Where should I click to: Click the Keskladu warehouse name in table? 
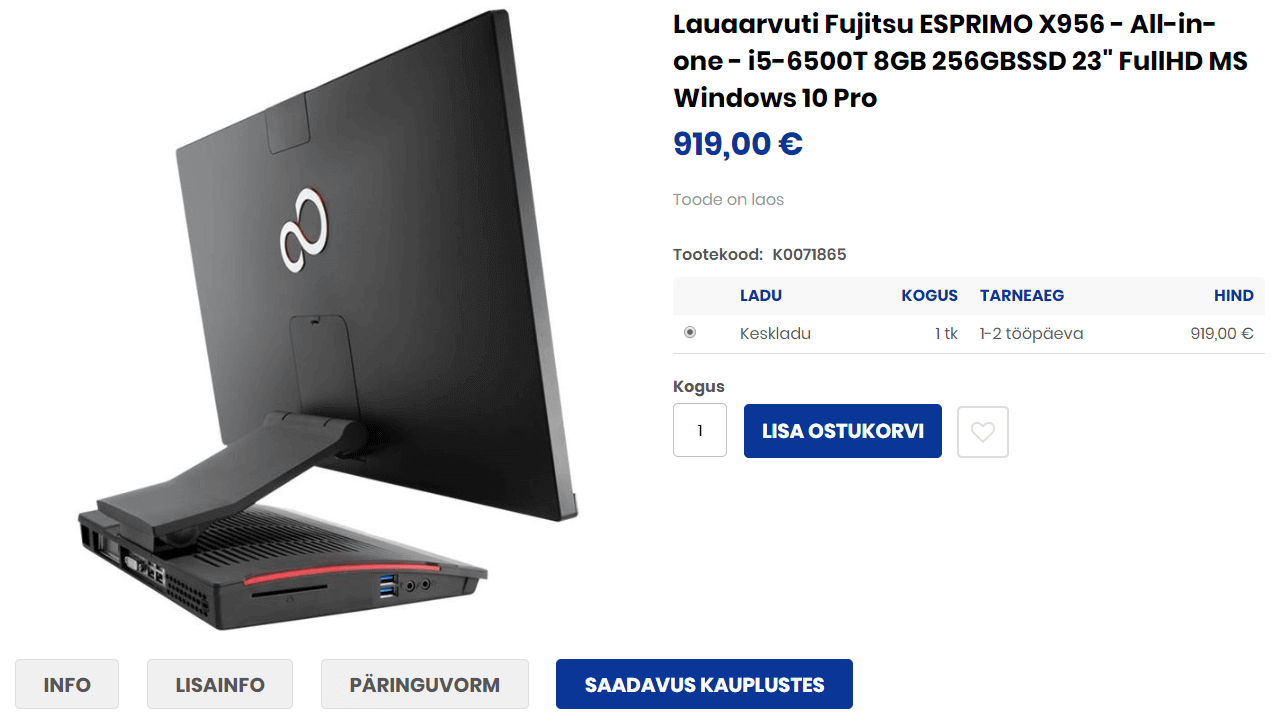775,334
